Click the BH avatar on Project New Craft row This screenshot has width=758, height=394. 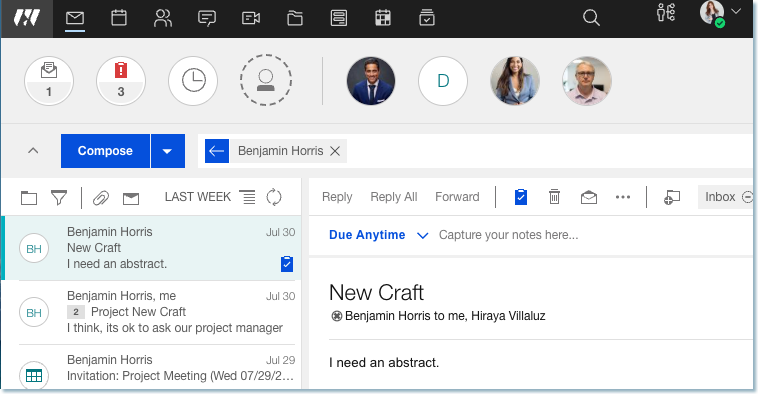pyautogui.click(x=34, y=312)
